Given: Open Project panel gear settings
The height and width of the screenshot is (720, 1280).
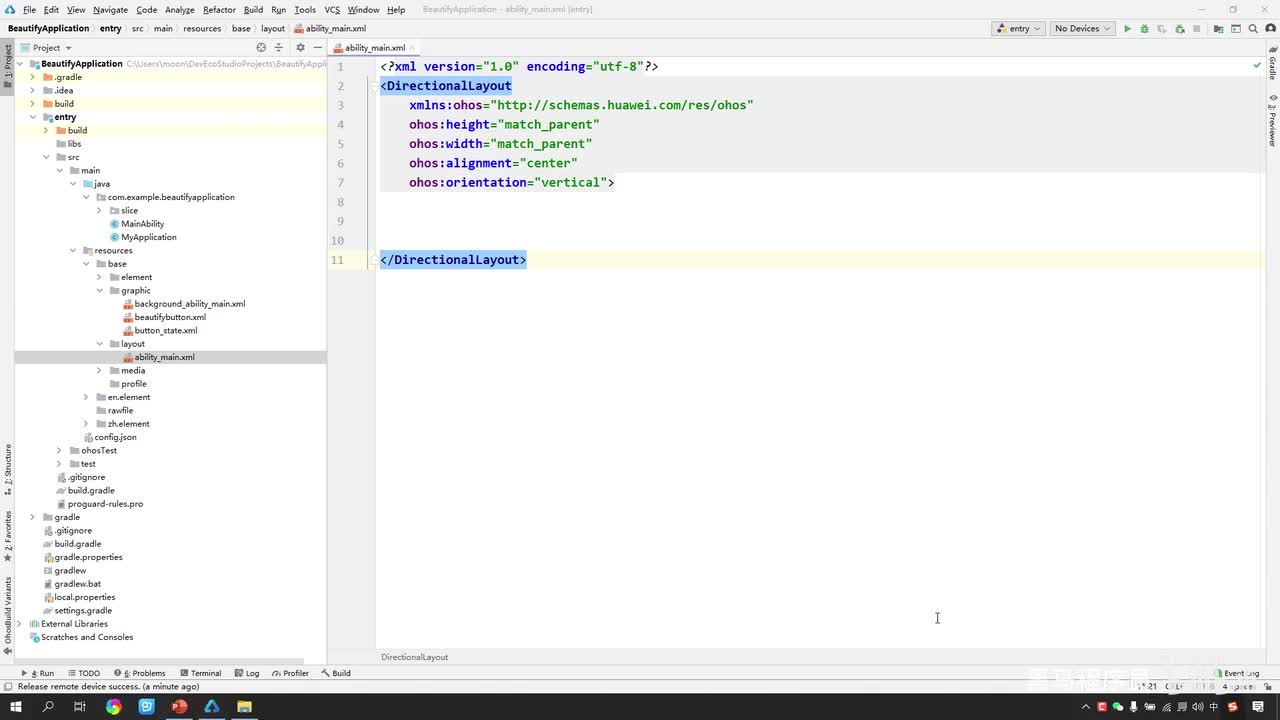Looking at the screenshot, I should pyautogui.click(x=300, y=48).
